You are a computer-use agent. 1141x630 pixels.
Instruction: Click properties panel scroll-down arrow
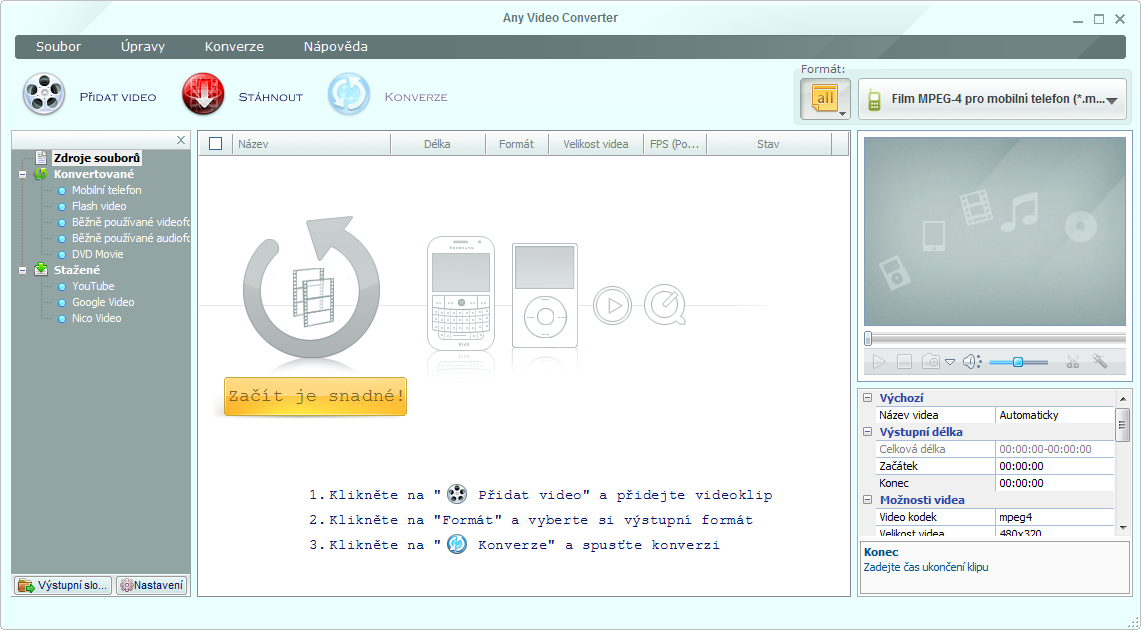tap(1123, 528)
